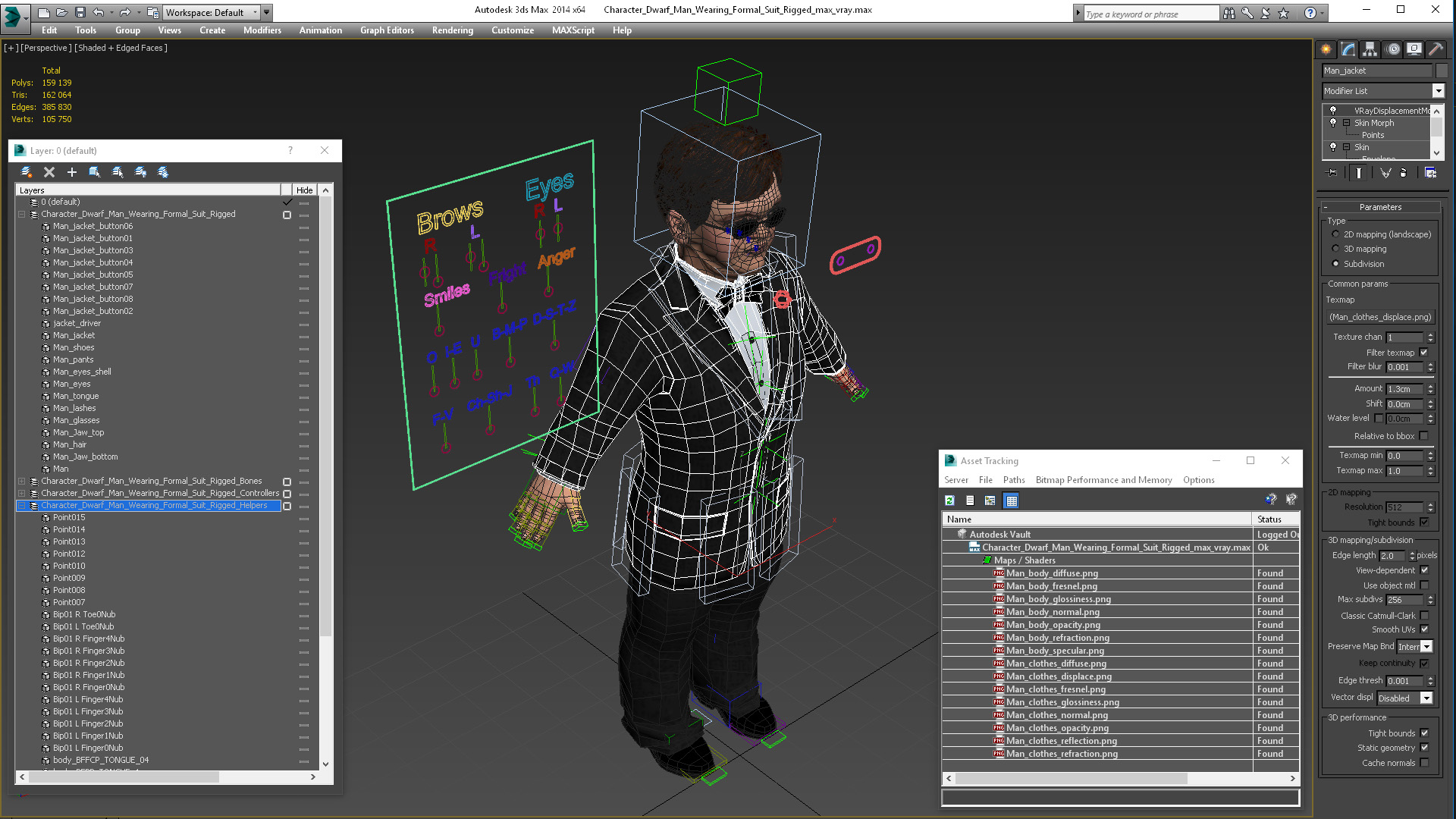Enable the Use object mtl checkbox
The image size is (1456, 819).
[1424, 585]
